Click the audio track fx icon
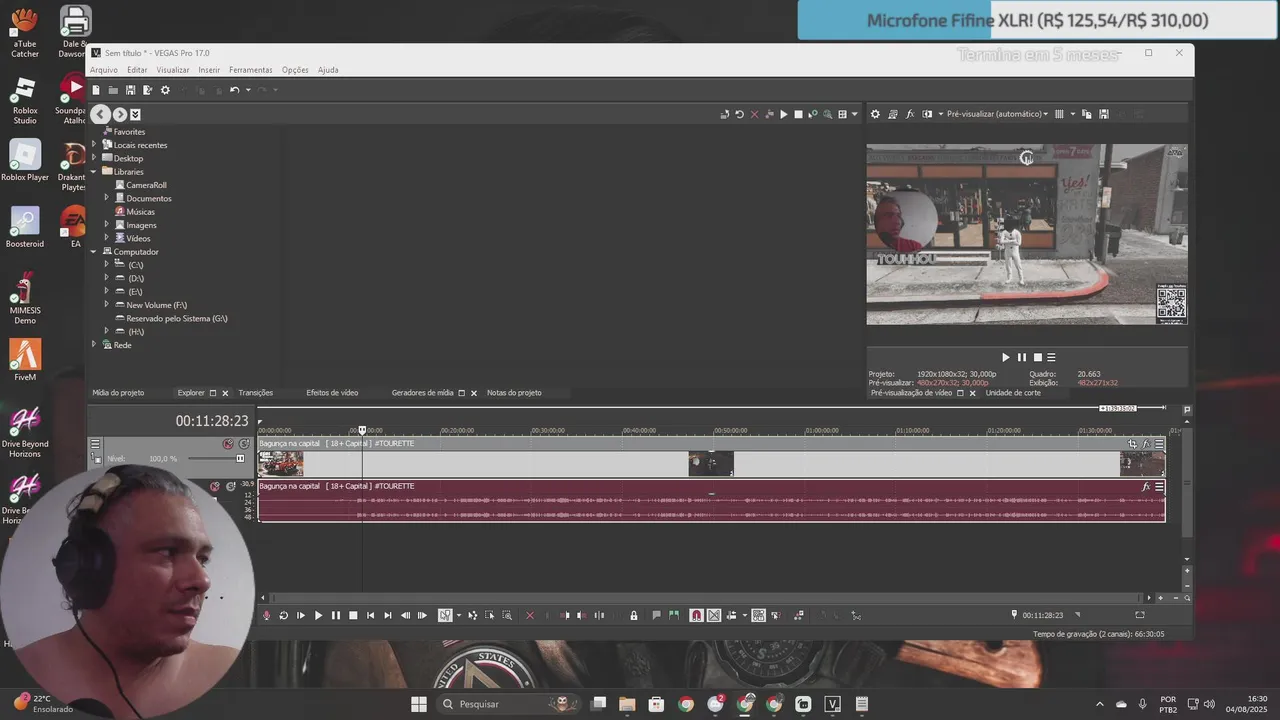This screenshot has height=720, width=1280. (x=1146, y=487)
